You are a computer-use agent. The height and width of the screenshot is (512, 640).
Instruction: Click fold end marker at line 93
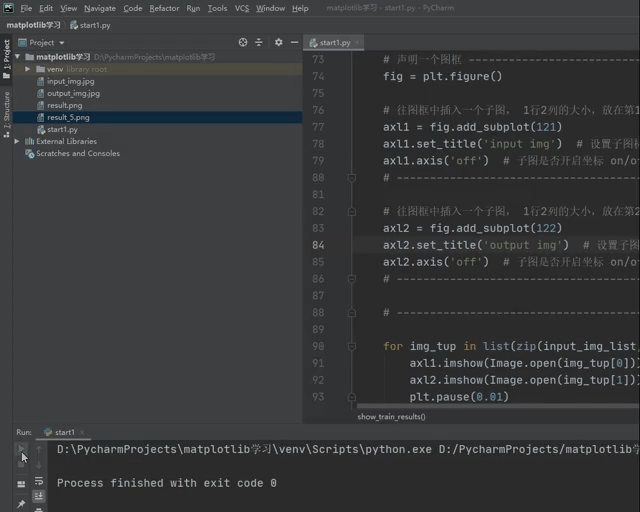point(351,397)
